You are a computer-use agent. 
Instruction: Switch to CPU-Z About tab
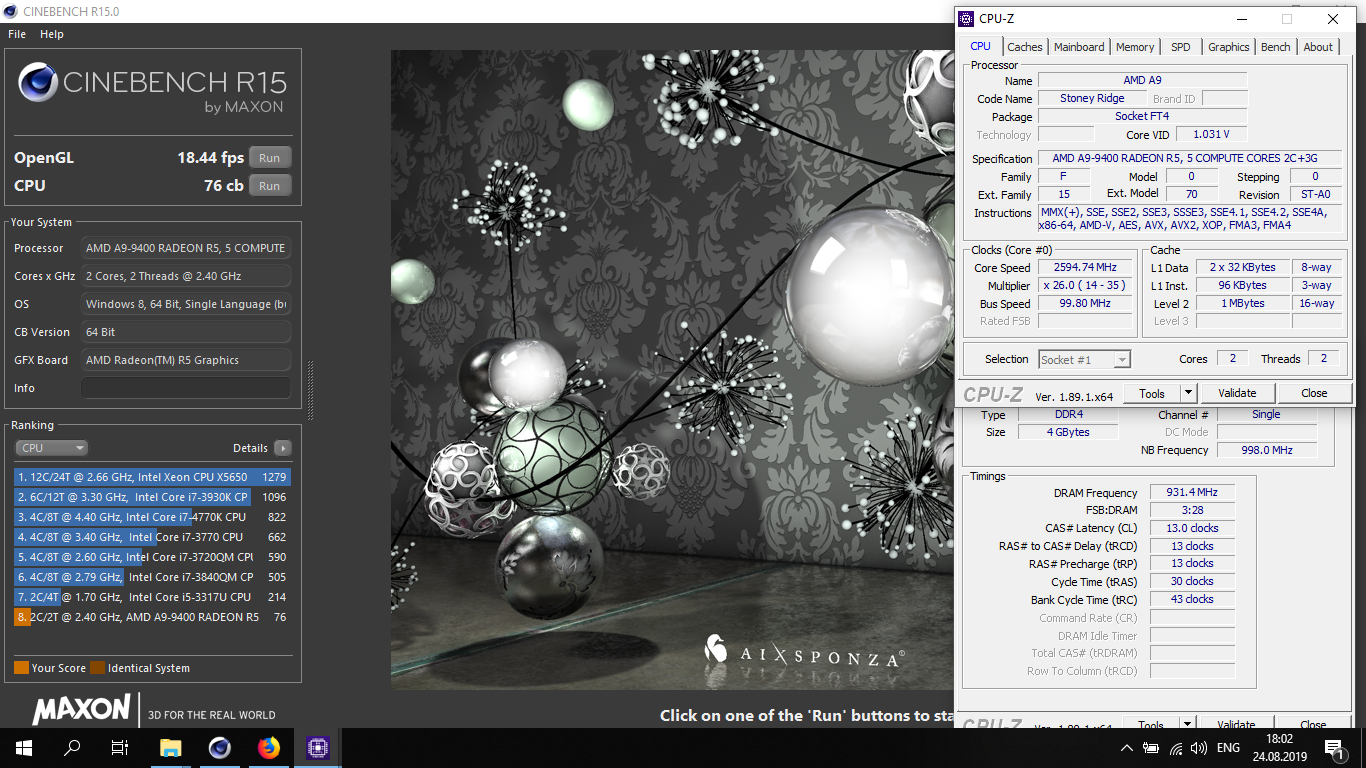1318,47
